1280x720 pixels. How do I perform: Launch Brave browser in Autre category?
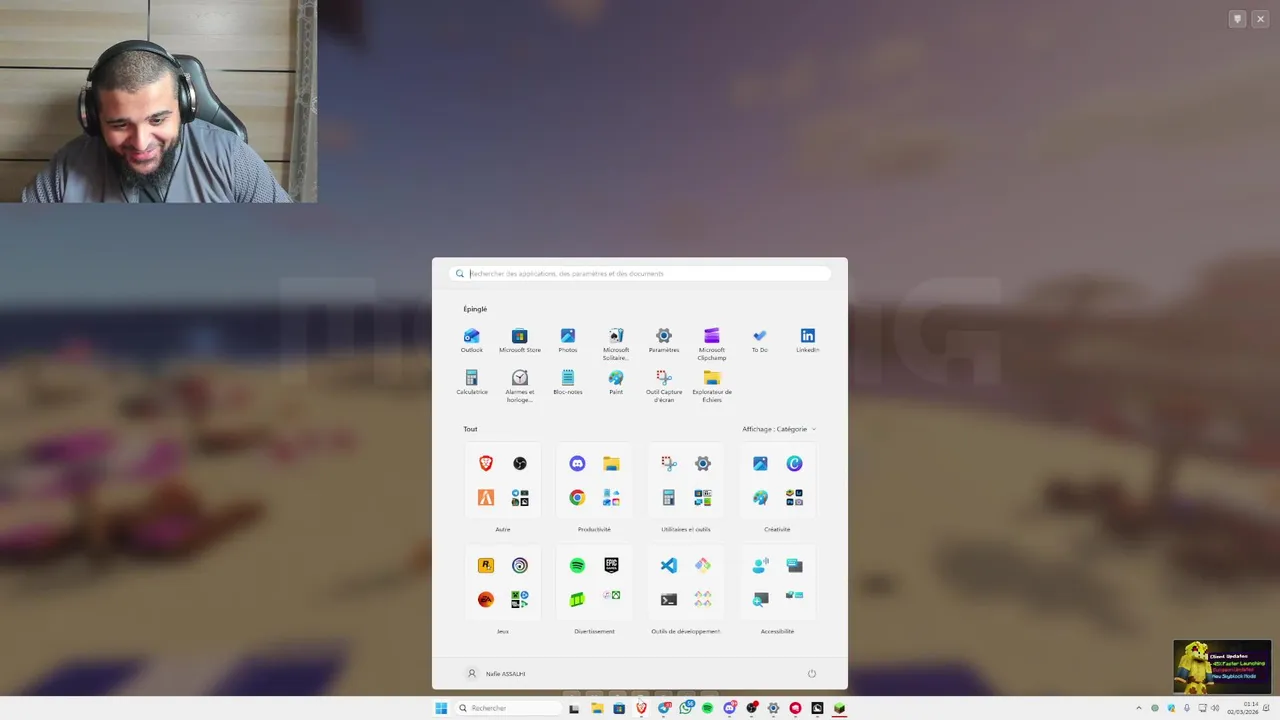point(486,463)
